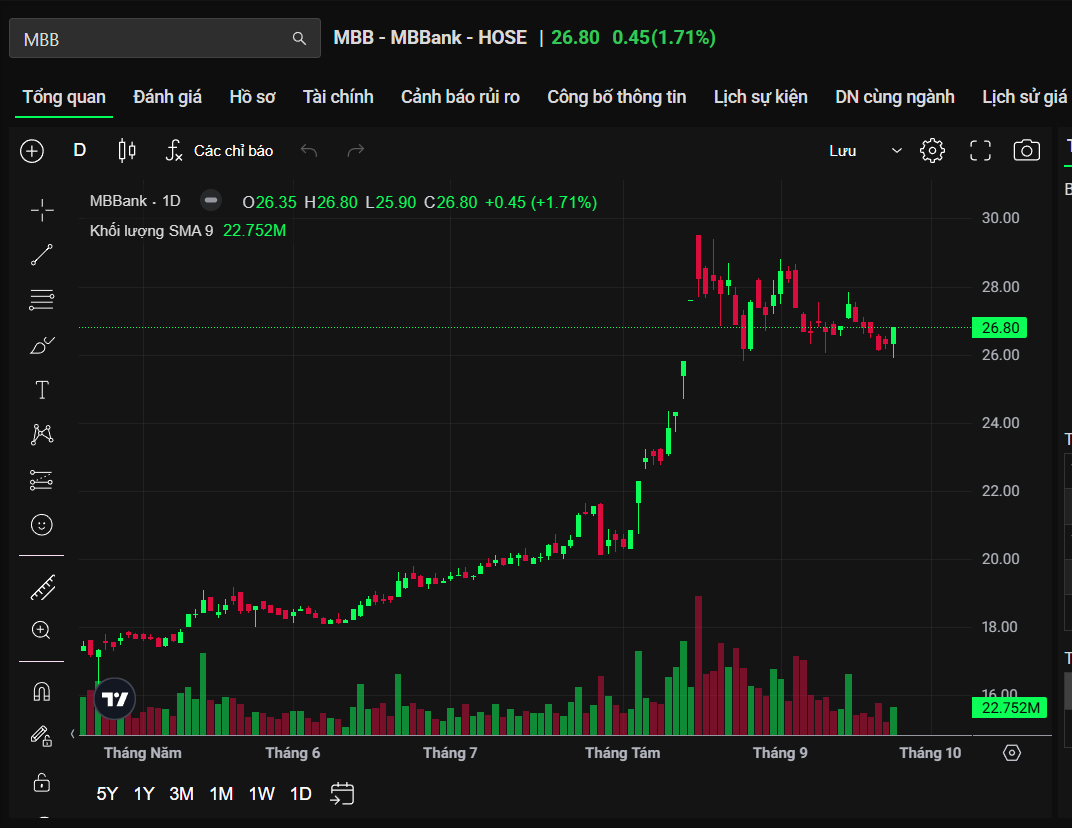Image resolution: width=1072 pixels, height=828 pixels.
Task: Switch to the Đánh giá tab
Action: (168, 97)
